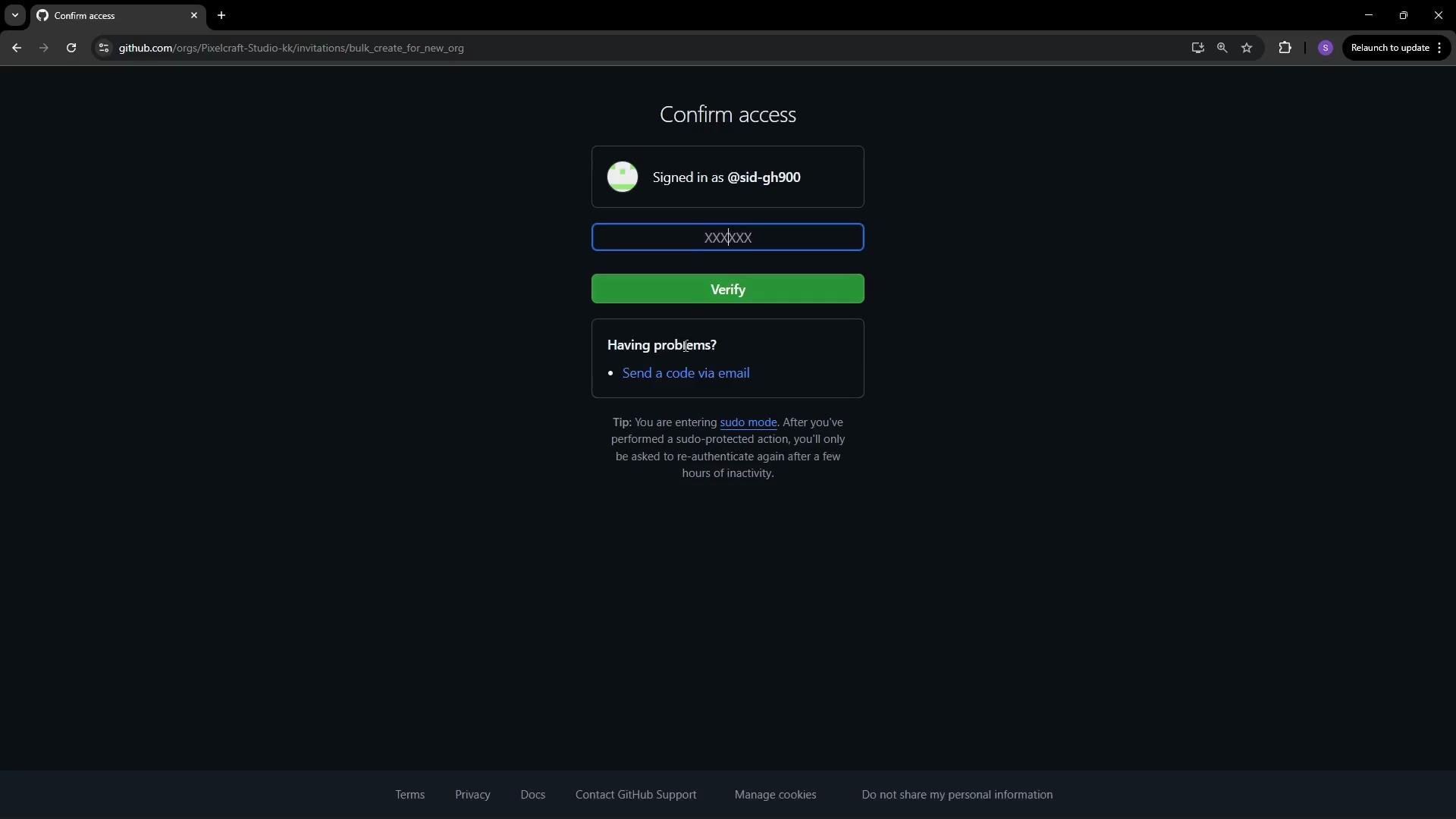Click Do not share my personal information
1456x819 pixels.
coord(957,795)
